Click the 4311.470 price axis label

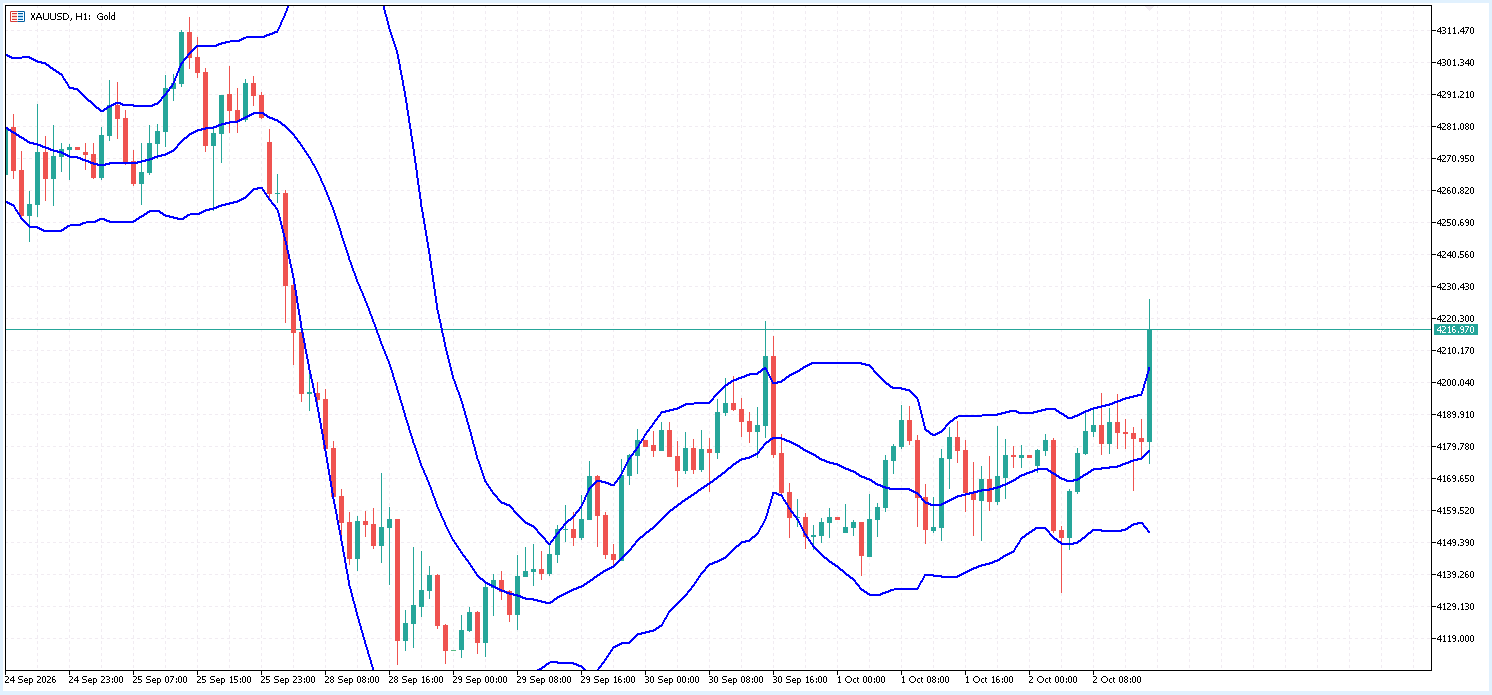(1456, 31)
